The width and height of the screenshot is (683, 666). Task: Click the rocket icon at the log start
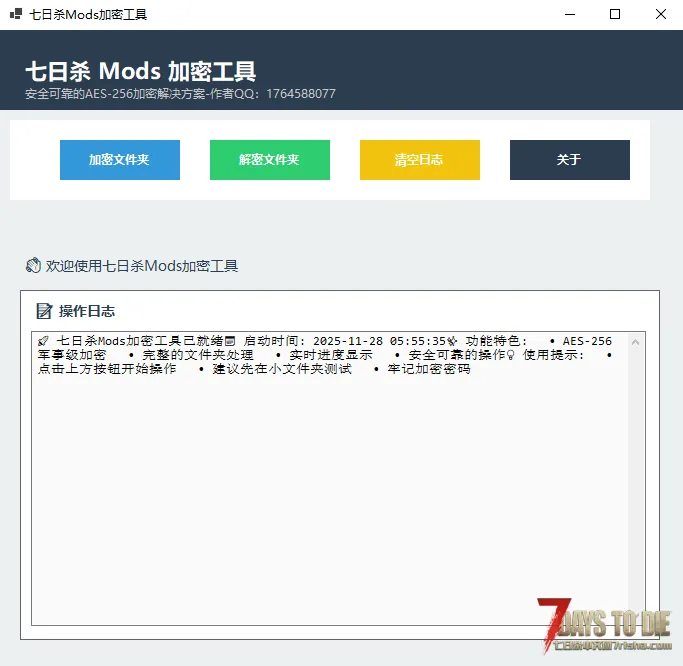click(43, 341)
